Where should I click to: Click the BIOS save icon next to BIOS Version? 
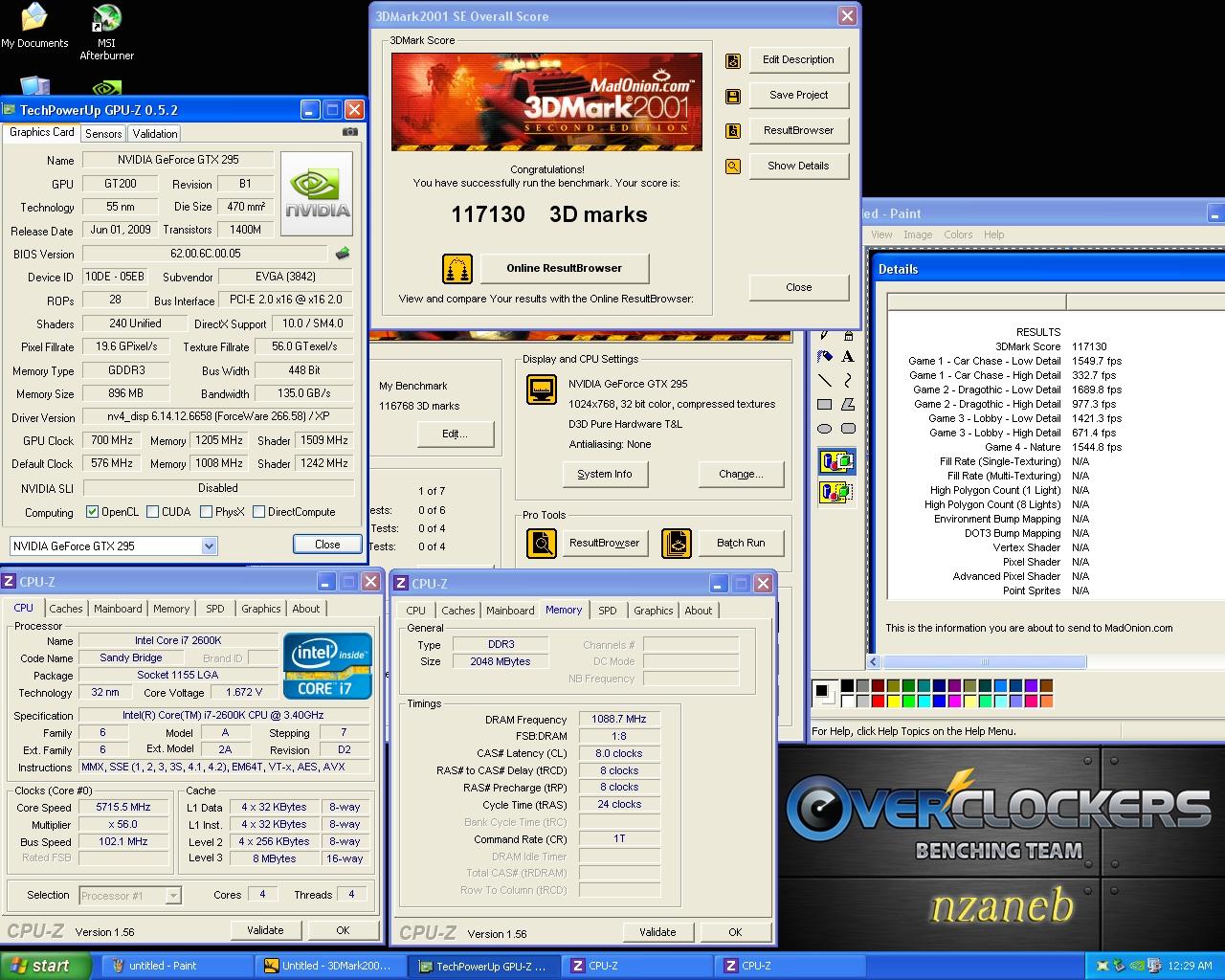coord(342,254)
